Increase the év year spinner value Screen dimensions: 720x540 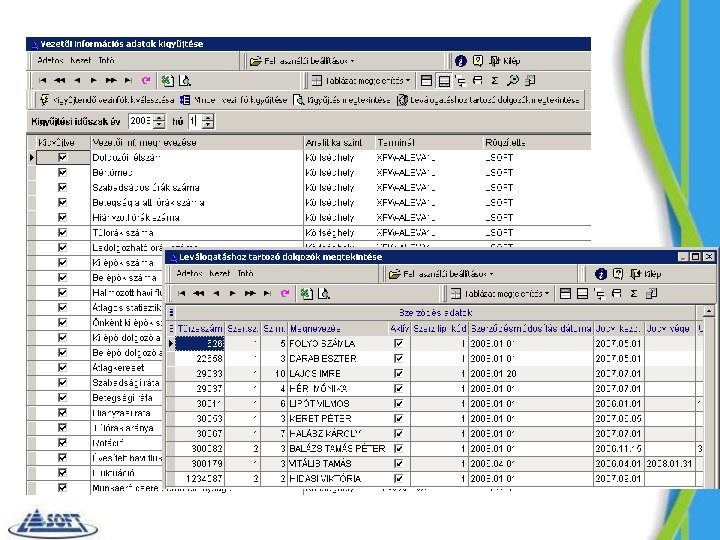(159, 118)
